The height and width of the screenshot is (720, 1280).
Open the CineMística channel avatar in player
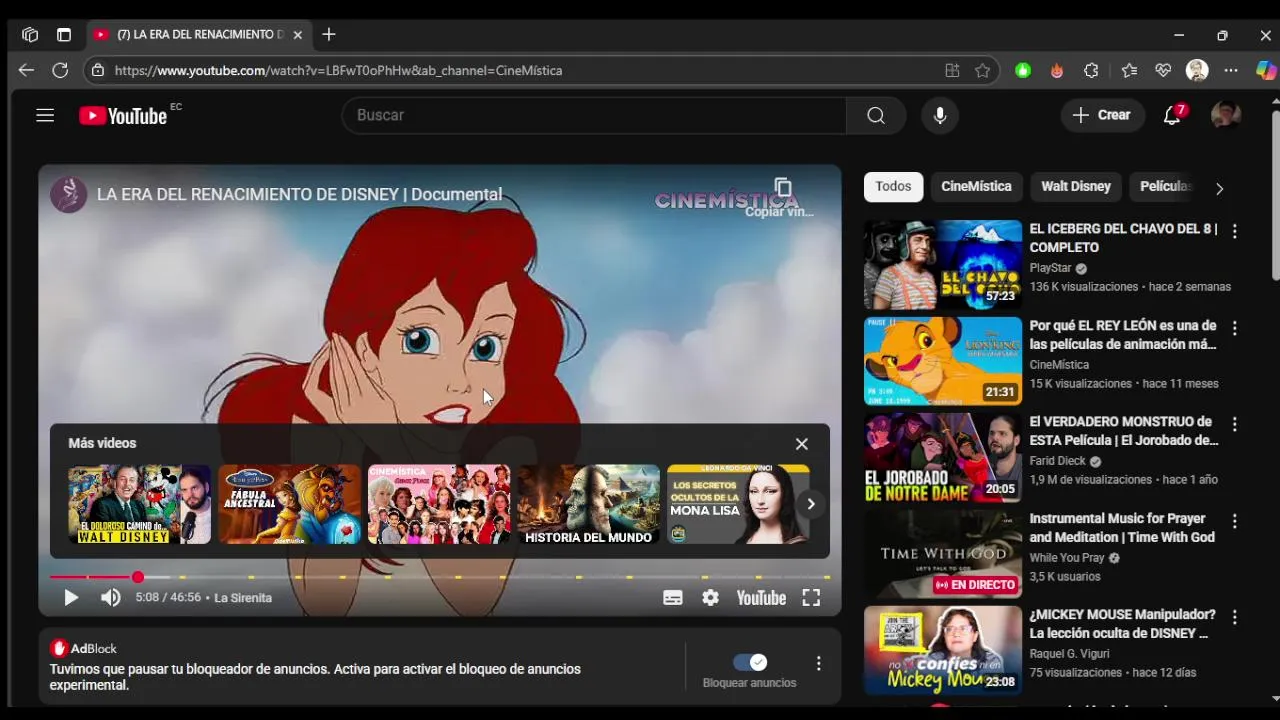69,194
